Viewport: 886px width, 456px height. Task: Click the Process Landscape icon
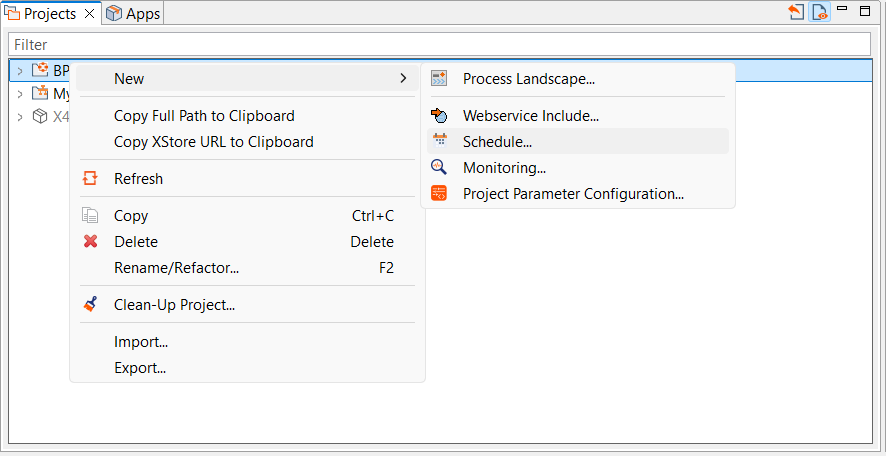(x=439, y=78)
